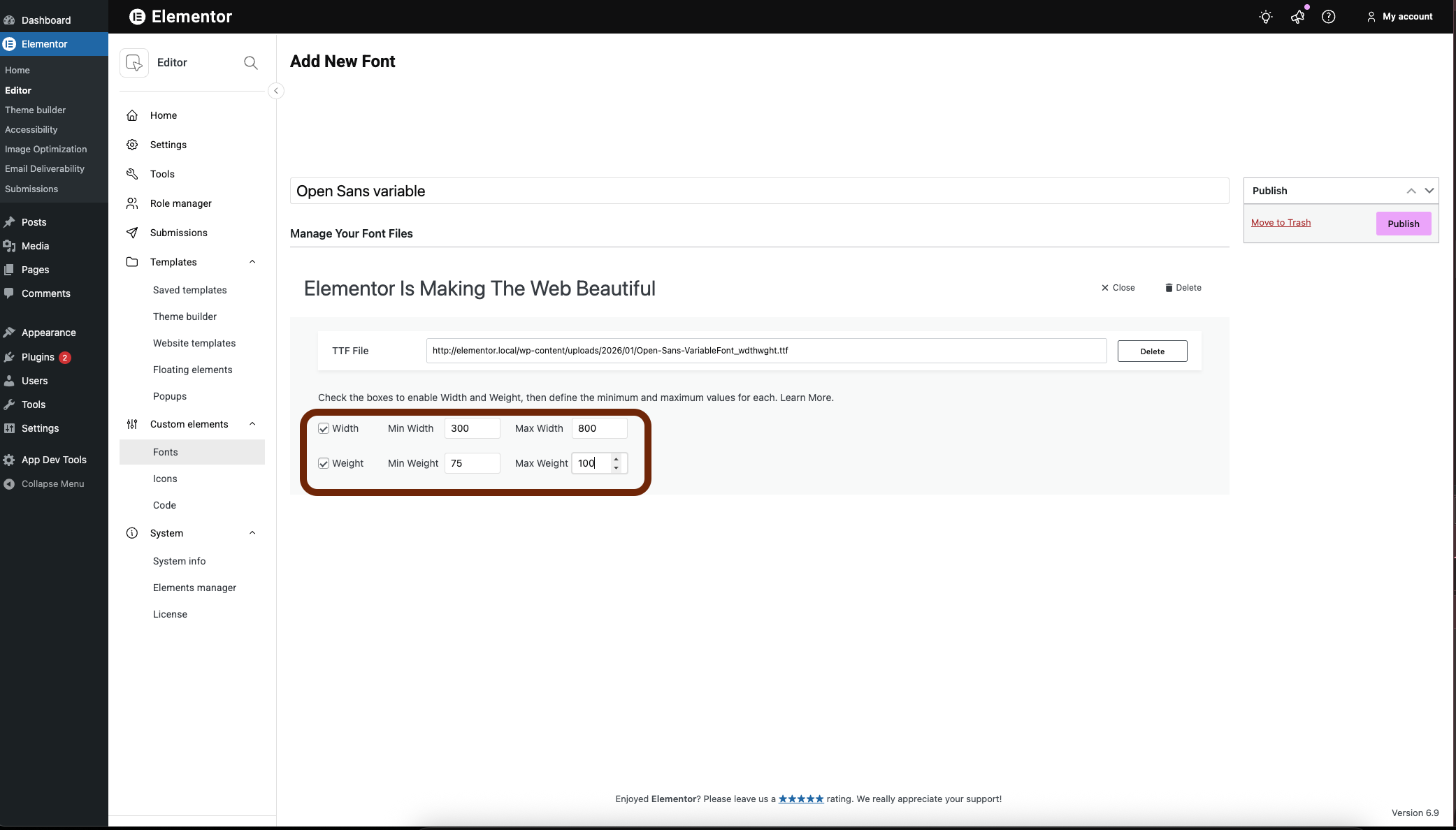
Task: Click the trash Delete icon beside Close
Action: [1169, 288]
